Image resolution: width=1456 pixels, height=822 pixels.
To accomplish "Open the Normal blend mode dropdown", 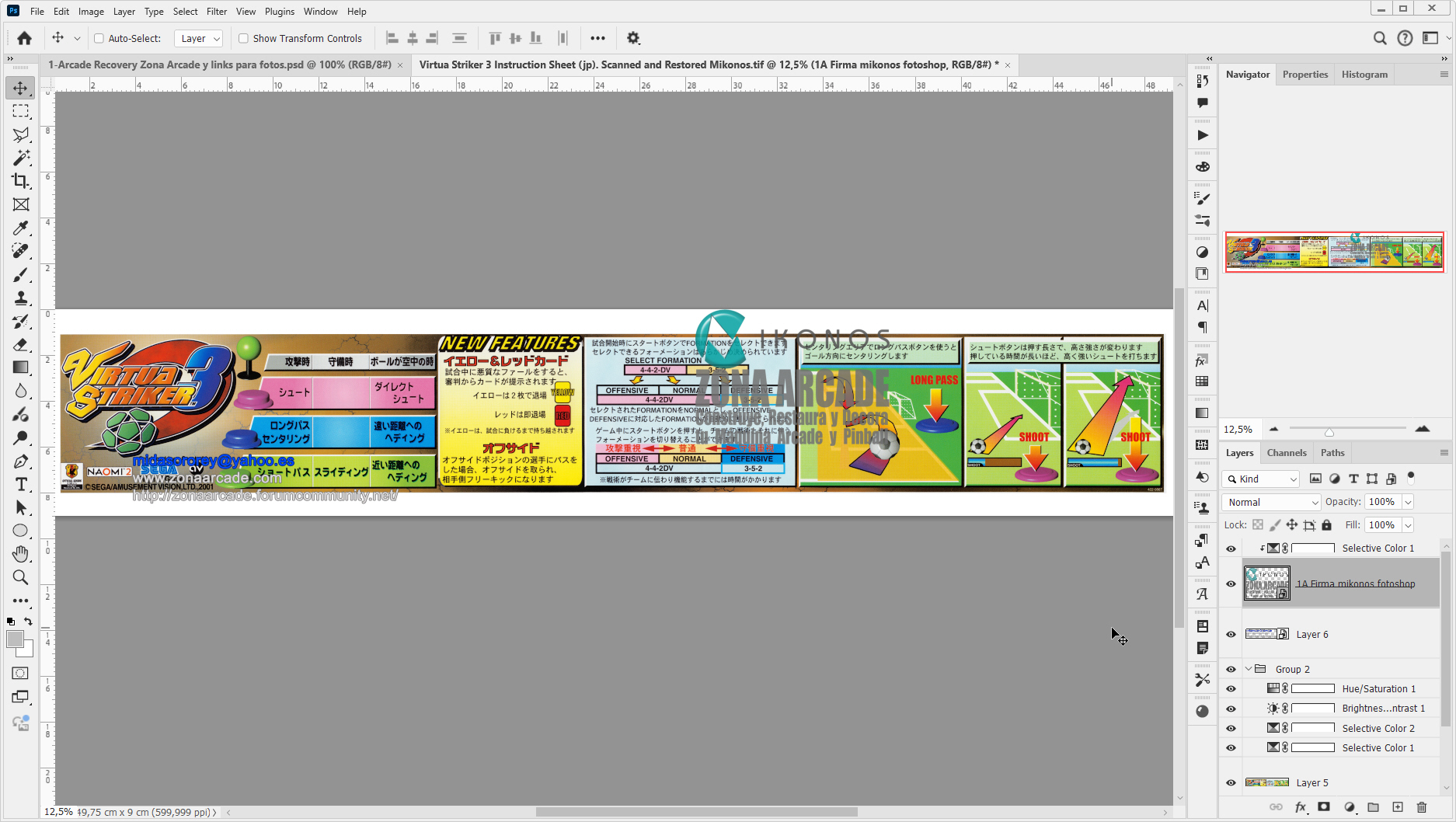I will [x=1271, y=502].
